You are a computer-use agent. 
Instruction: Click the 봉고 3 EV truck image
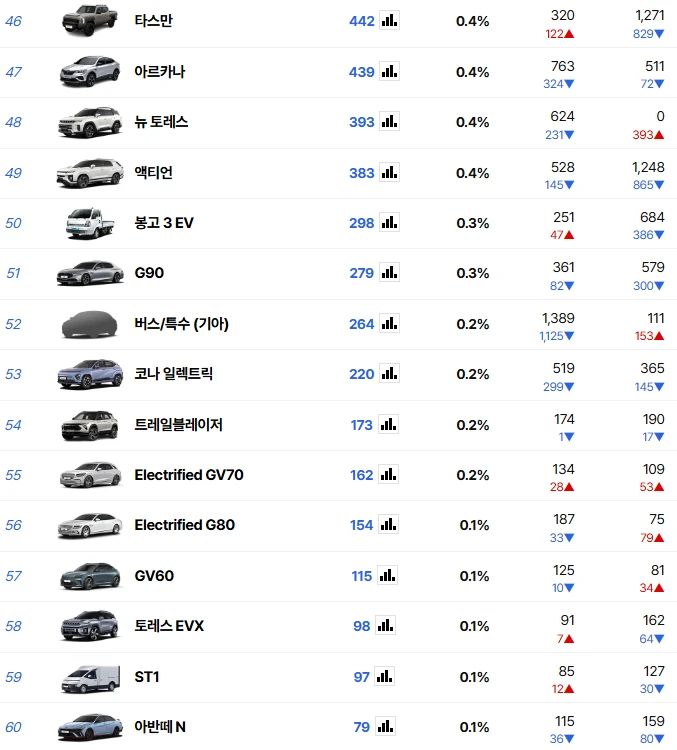[x=90, y=223]
